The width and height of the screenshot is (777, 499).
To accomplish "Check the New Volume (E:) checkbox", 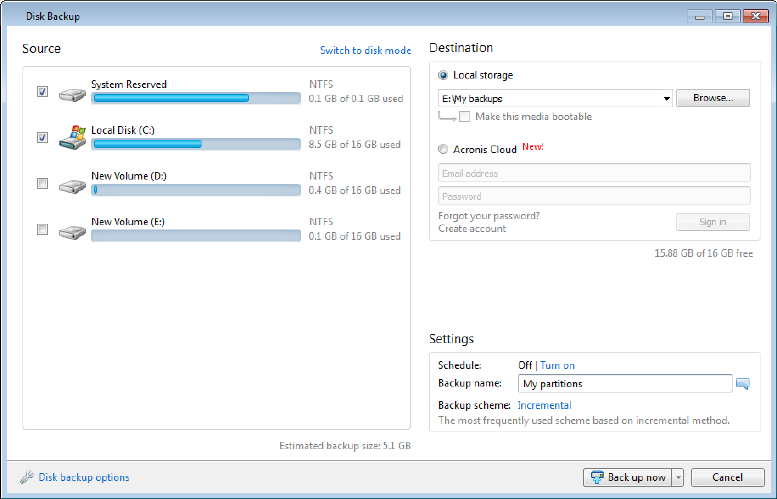I will (42, 230).
